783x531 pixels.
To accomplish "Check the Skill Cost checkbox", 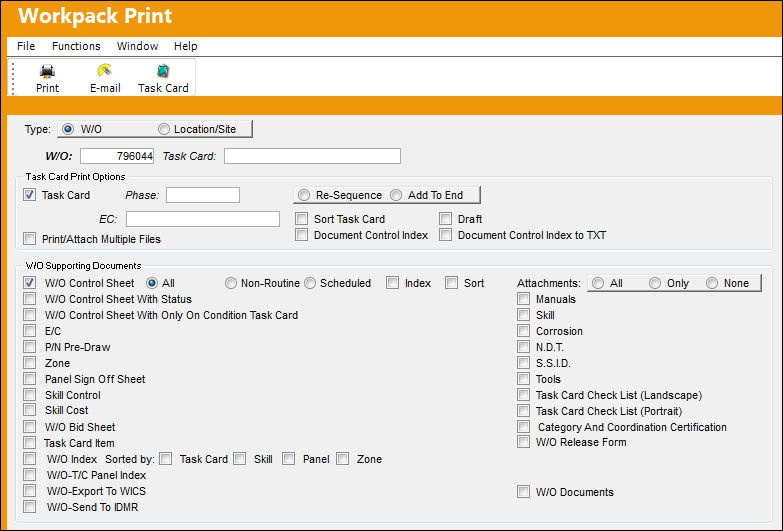I will click(29, 410).
